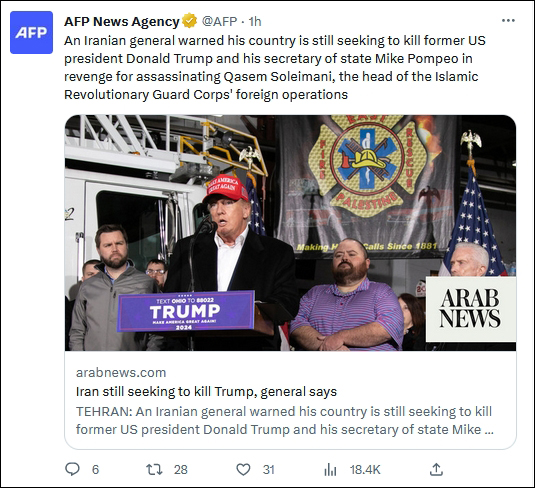View analytics via the bar chart icon
Image resolution: width=535 pixels, height=488 pixels.
[x=330, y=470]
